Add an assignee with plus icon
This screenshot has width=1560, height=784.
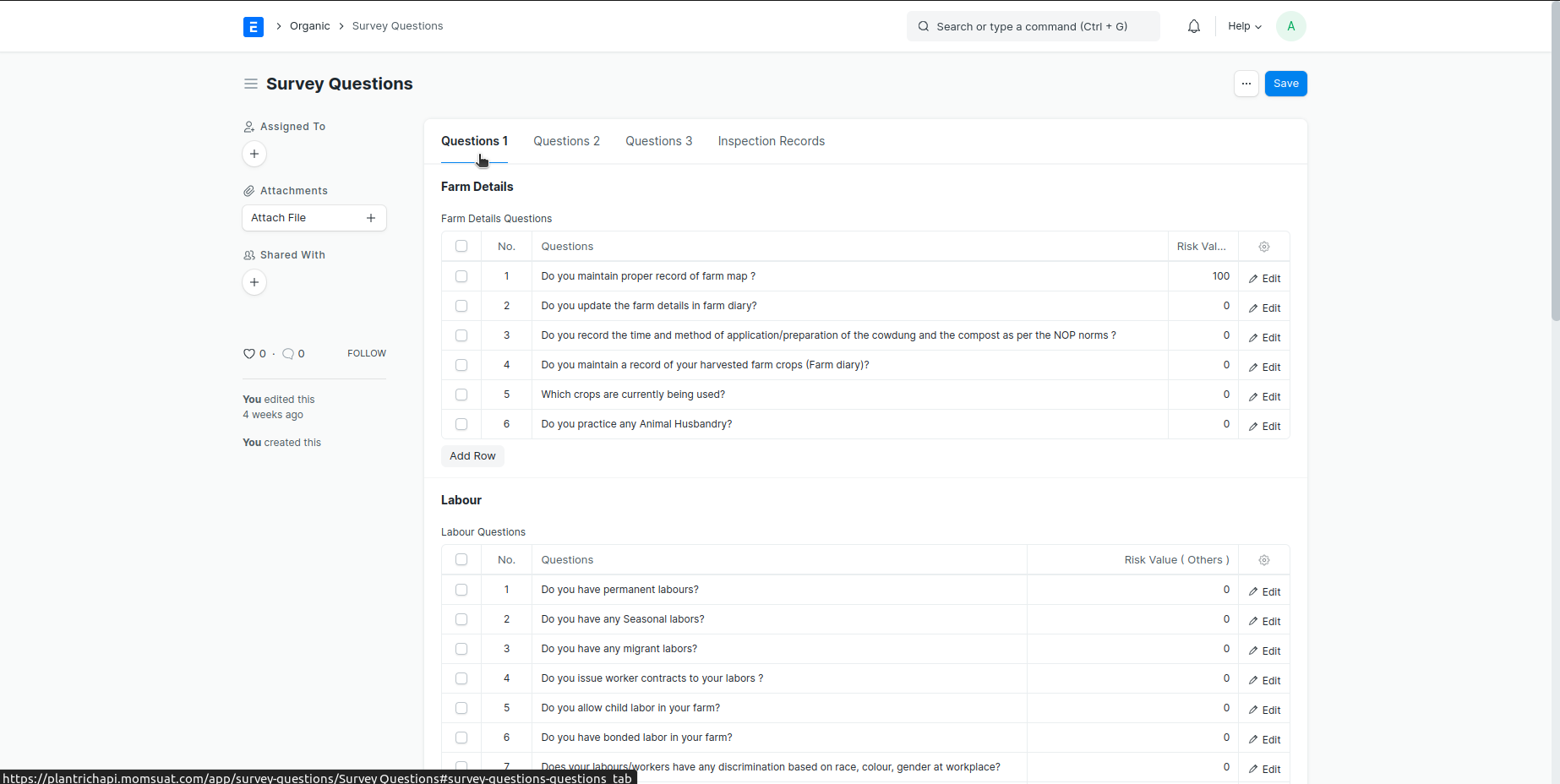254,154
